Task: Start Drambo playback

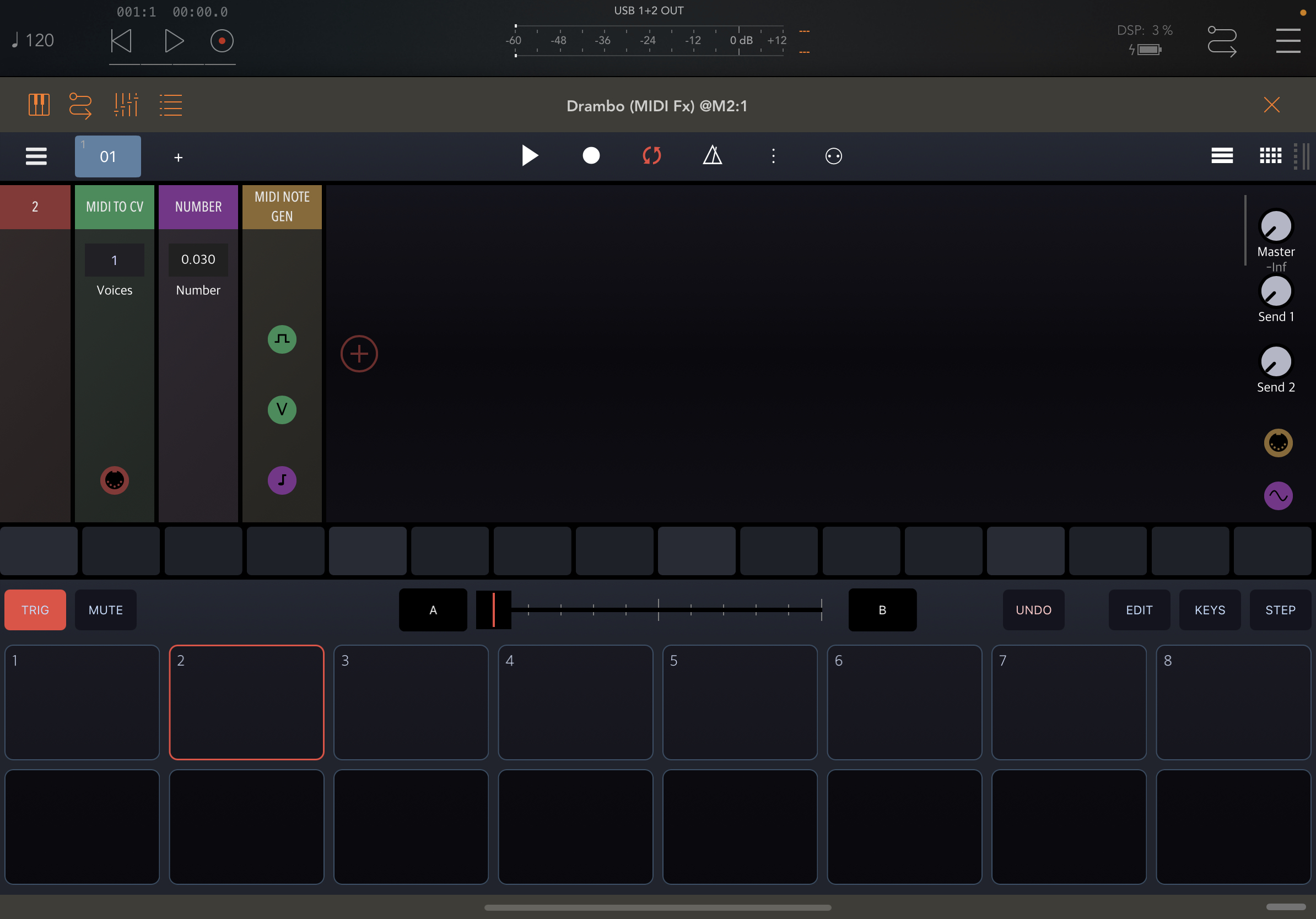Action: [530, 156]
